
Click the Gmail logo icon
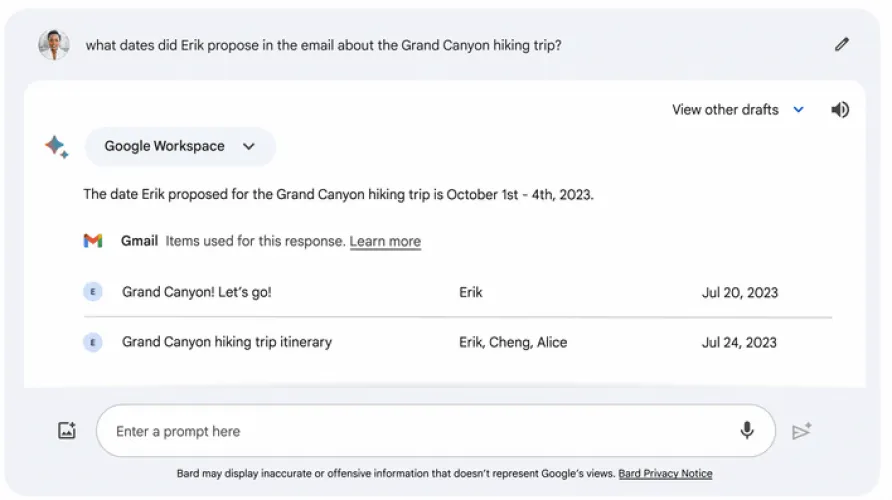pos(93,241)
